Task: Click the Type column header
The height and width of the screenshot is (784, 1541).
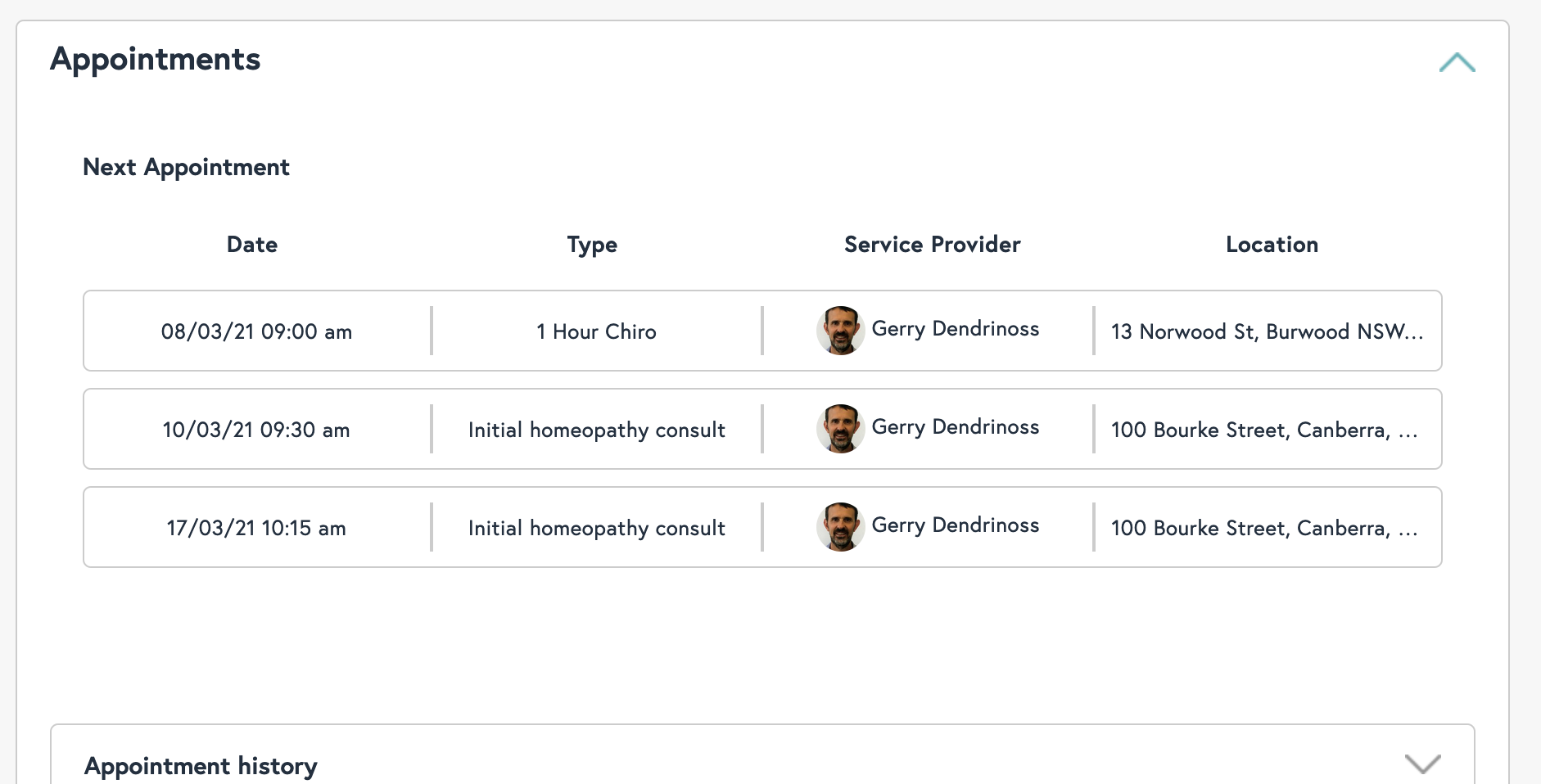Action: [x=592, y=245]
